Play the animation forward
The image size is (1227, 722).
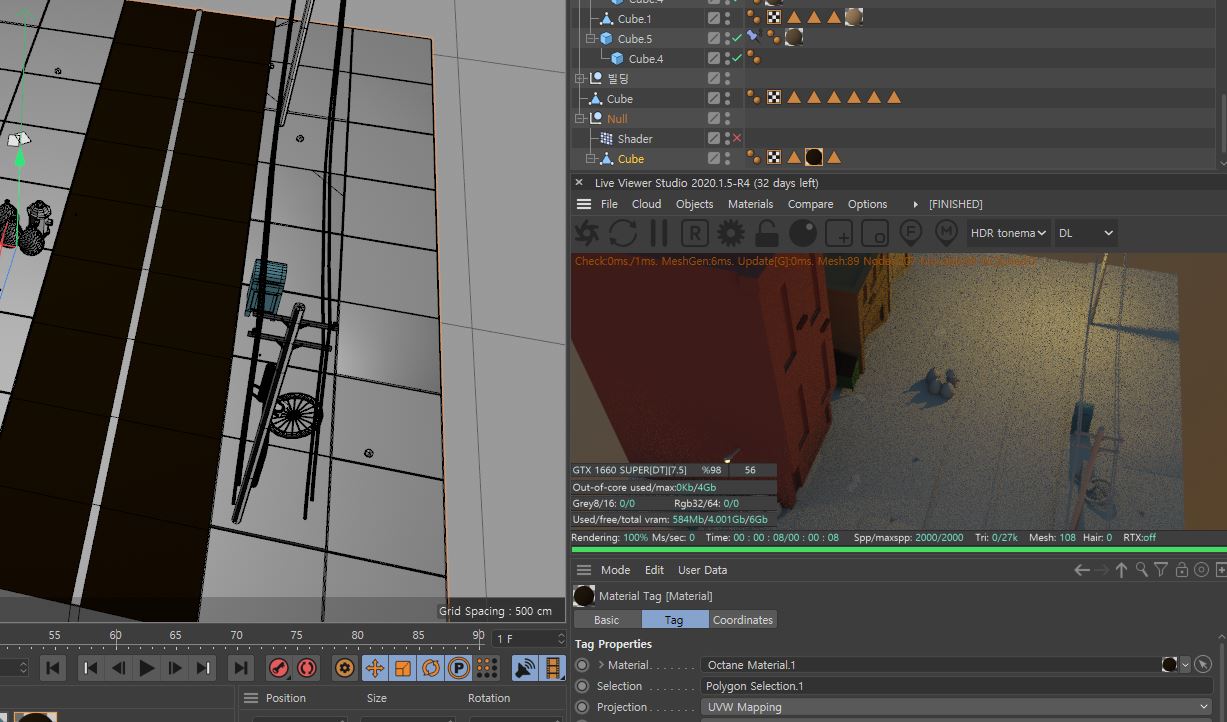(147, 668)
